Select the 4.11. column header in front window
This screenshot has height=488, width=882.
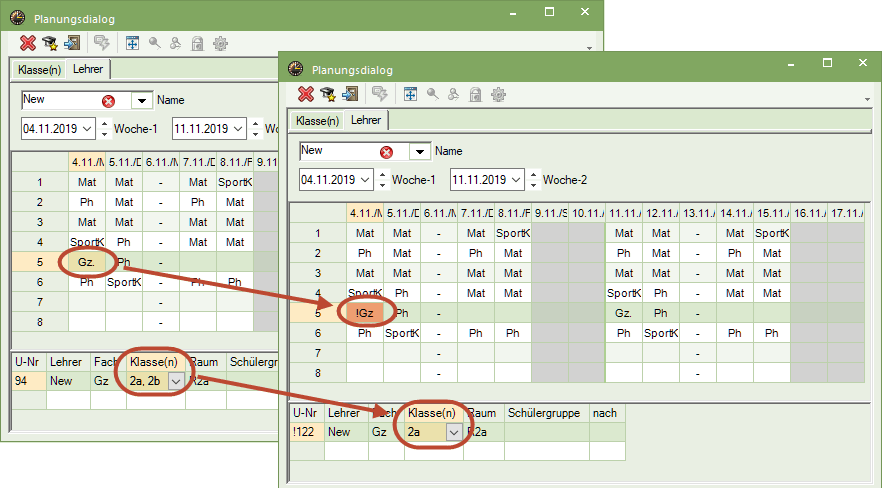(x=365, y=214)
